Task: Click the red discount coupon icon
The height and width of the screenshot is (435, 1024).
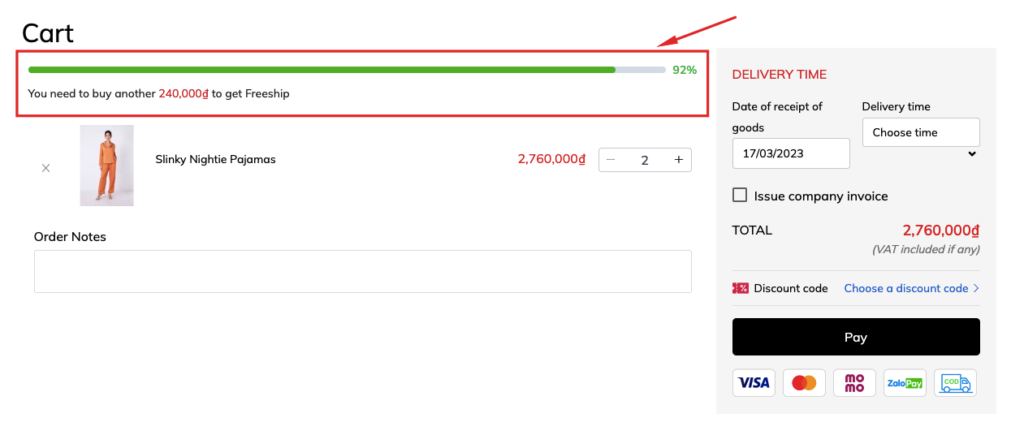Action: [741, 288]
